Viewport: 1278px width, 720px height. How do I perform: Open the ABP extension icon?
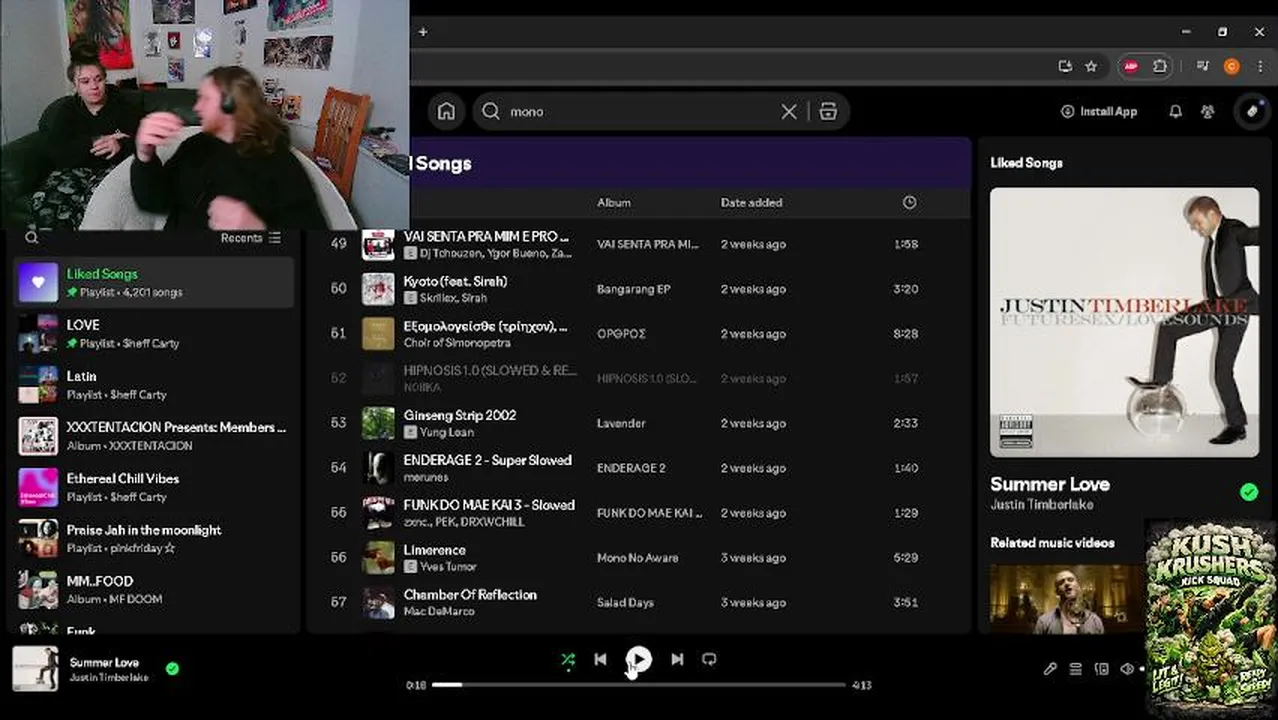point(1132,66)
